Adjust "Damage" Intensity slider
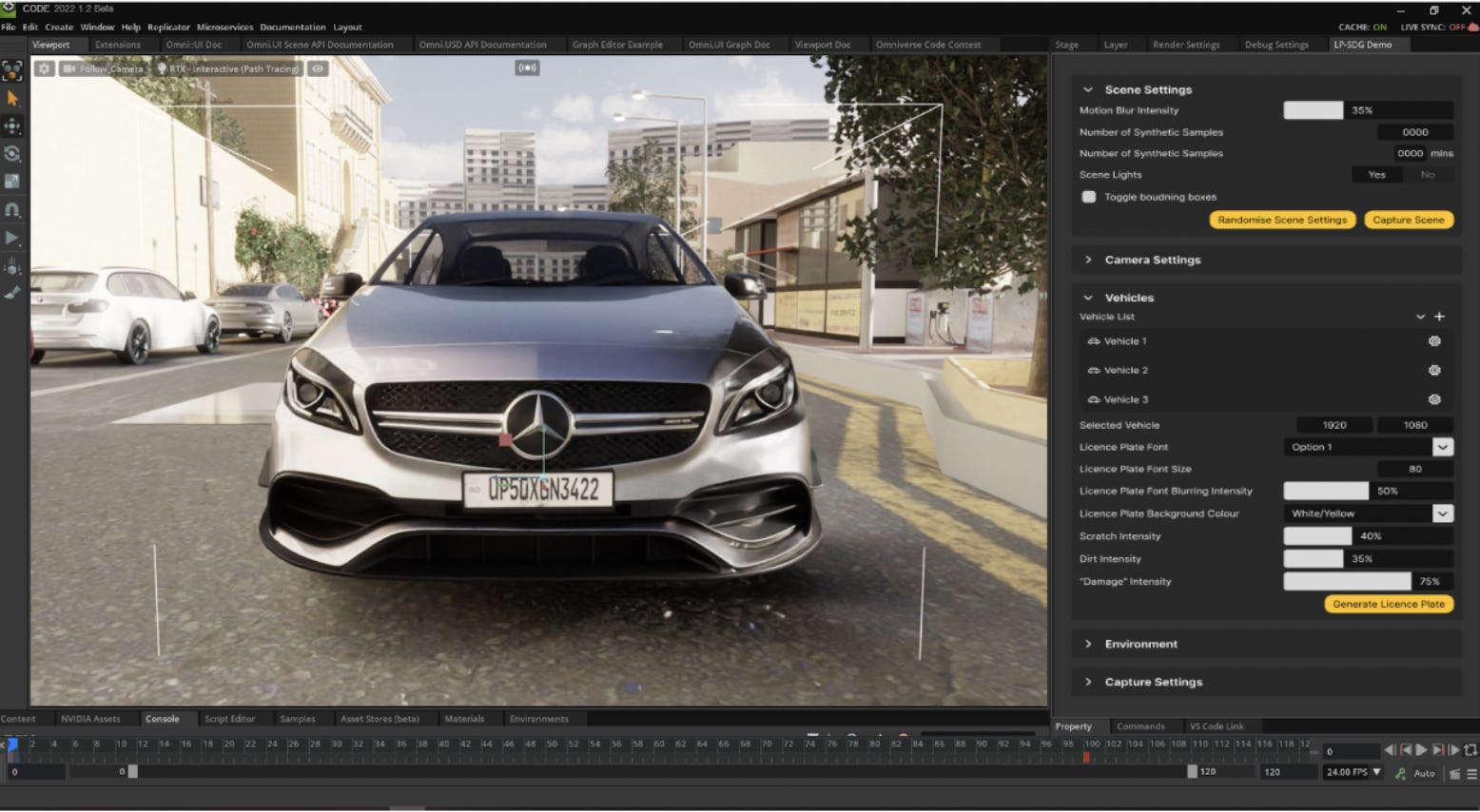Image resolution: width=1480 pixels, height=812 pixels. (1368, 581)
